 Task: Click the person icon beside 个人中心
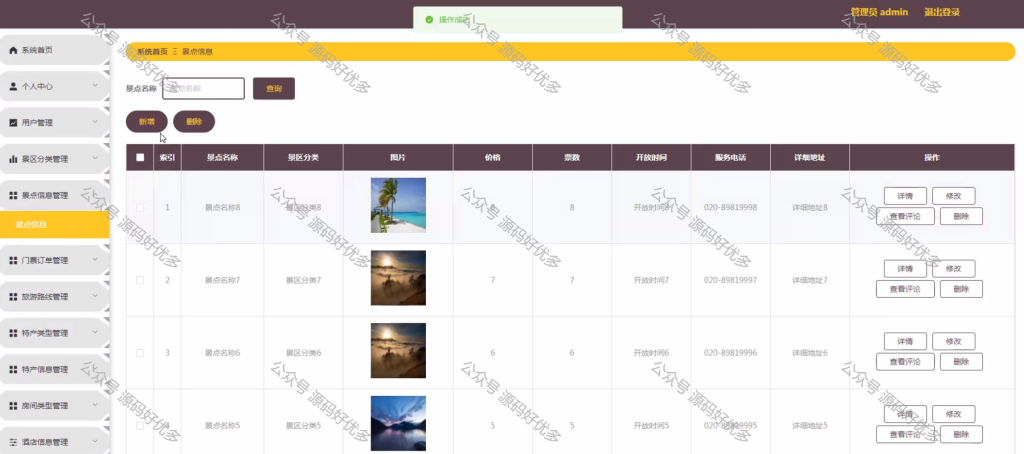point(13,86)
